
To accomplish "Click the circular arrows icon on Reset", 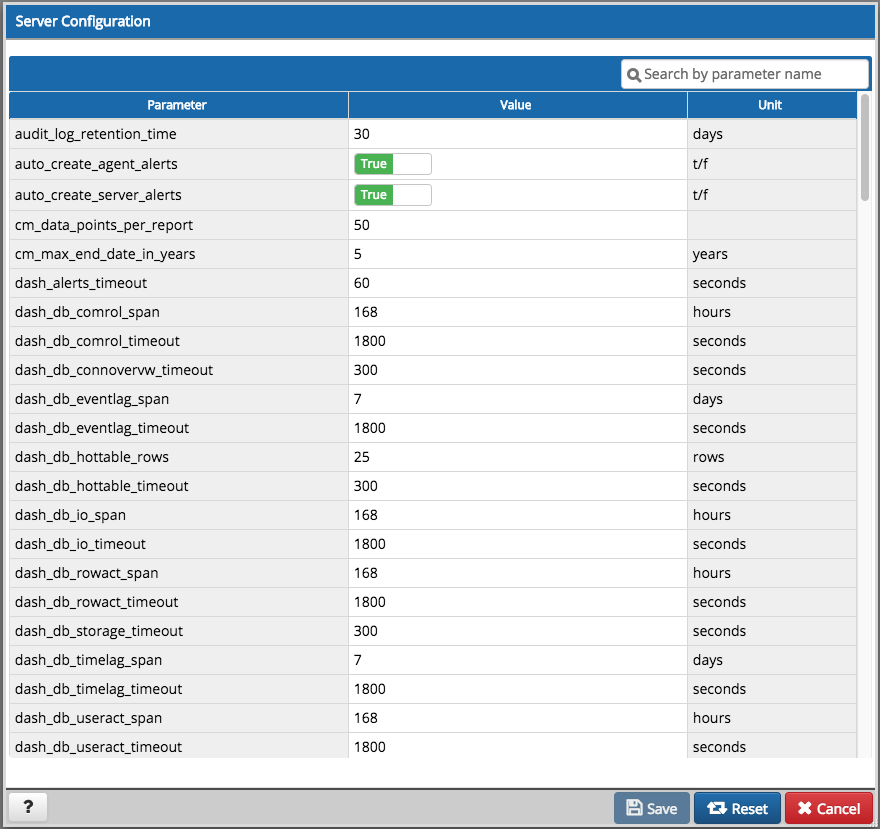I will coord(719,807).
